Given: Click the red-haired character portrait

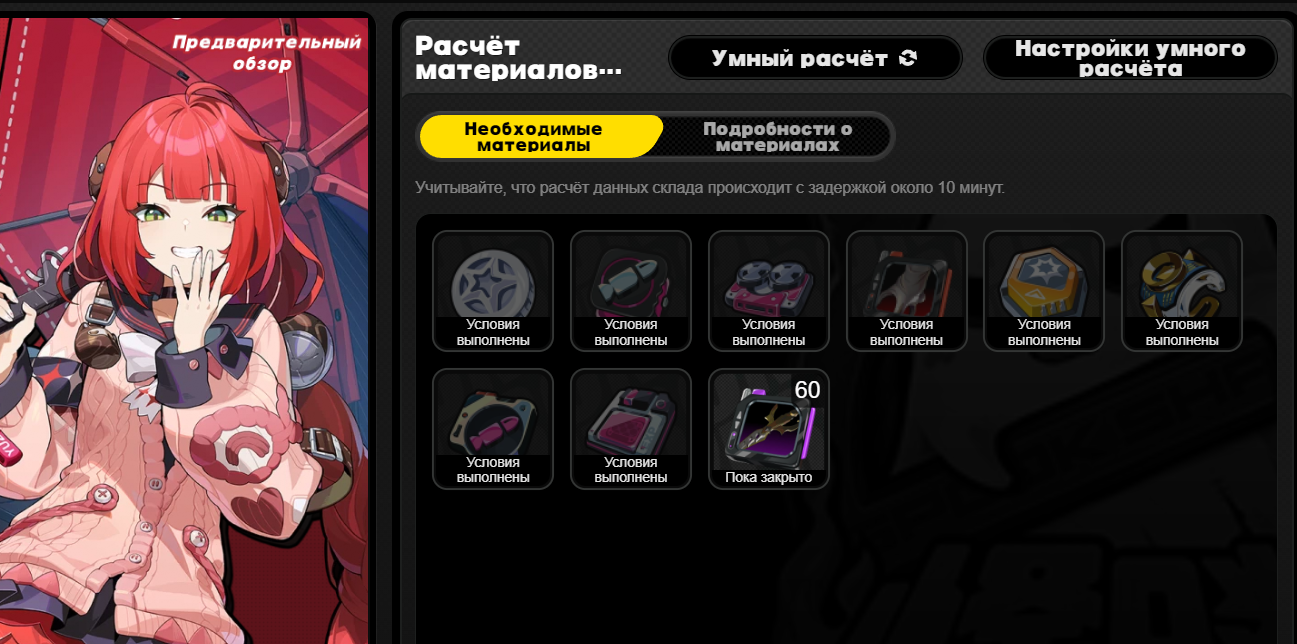Looking at the screenshot, I should [185, 330].
